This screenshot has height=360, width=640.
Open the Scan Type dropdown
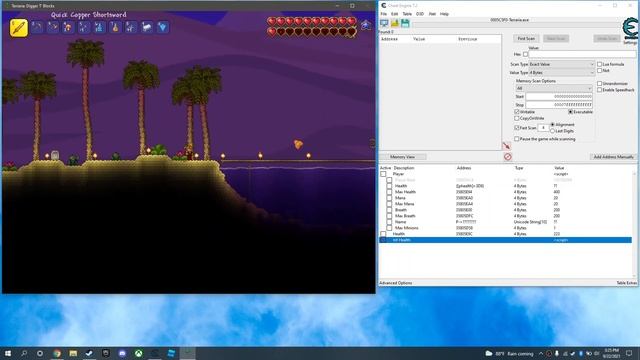pyautogui.click(x=562, y=64)
